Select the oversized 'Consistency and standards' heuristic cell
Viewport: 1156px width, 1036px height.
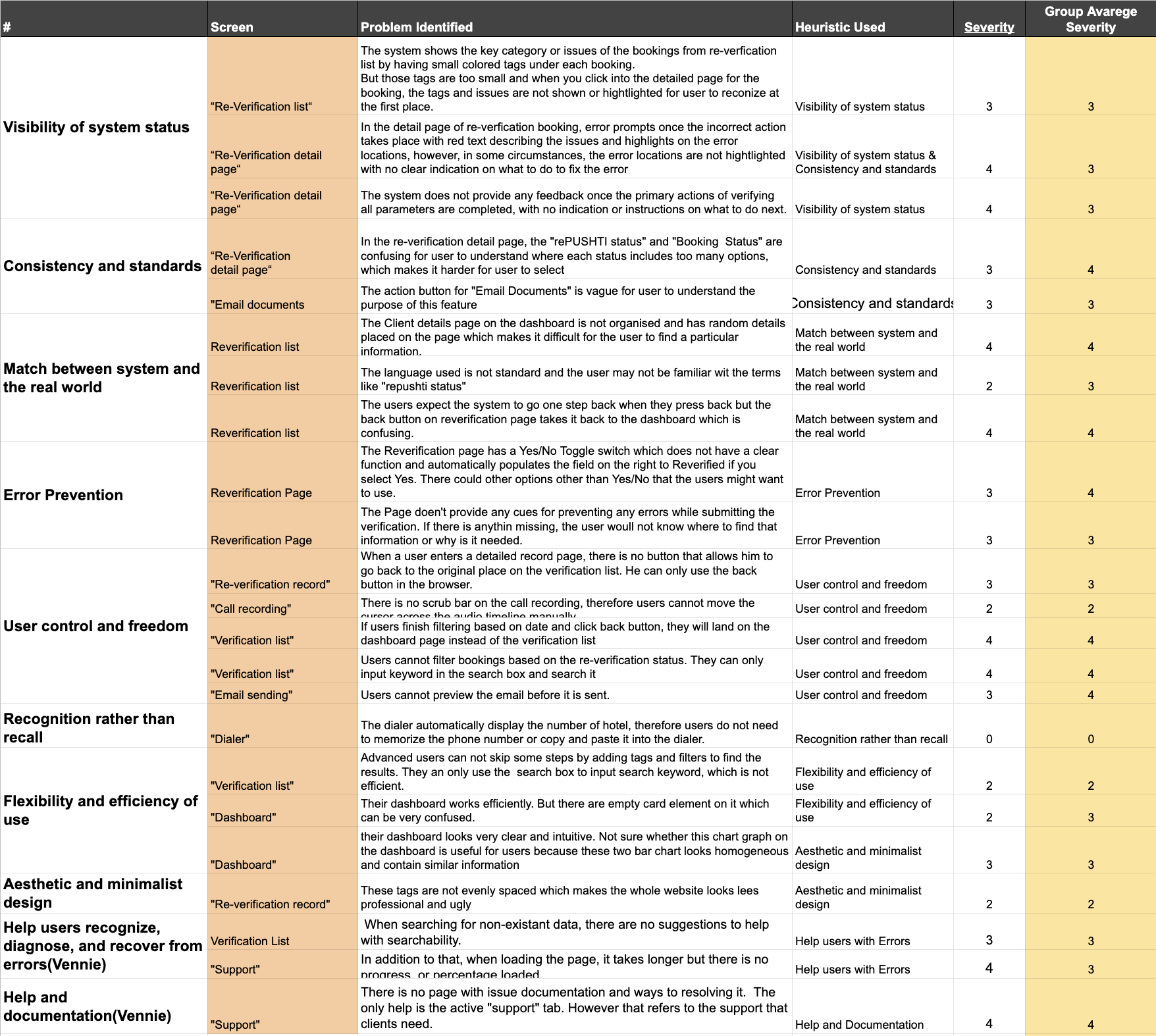tap(872, 296)
